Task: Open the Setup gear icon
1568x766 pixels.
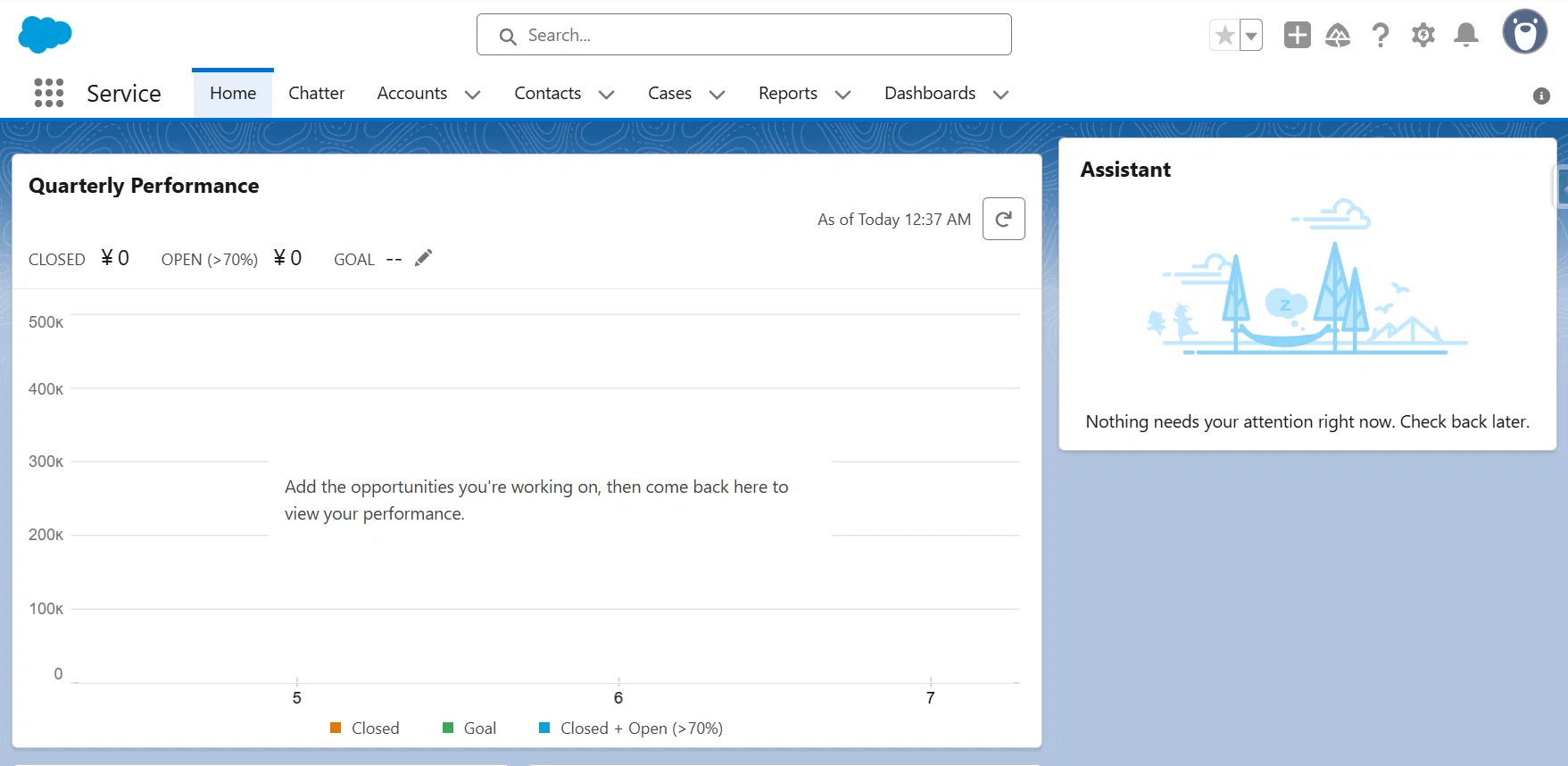Action: [x=1423, y=35]
